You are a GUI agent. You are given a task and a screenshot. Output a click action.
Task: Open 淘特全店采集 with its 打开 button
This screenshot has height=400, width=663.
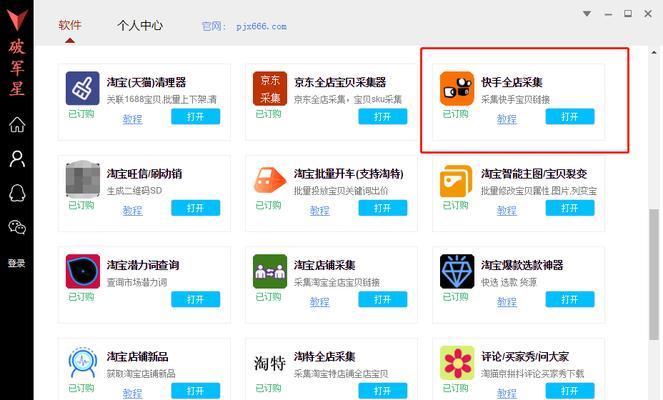(383, 390)
